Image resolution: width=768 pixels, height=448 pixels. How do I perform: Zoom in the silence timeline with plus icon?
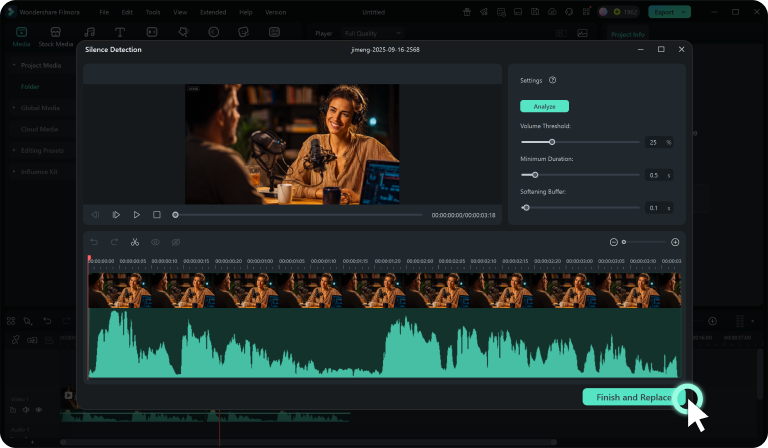point(675,242)
